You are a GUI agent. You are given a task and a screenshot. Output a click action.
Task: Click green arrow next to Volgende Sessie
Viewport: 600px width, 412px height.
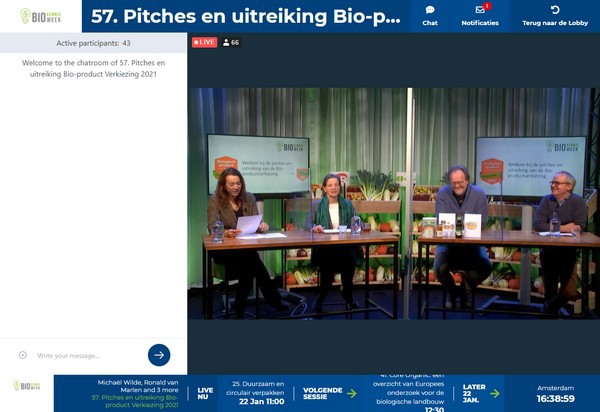pyautogui.click(x=352, y=393)
